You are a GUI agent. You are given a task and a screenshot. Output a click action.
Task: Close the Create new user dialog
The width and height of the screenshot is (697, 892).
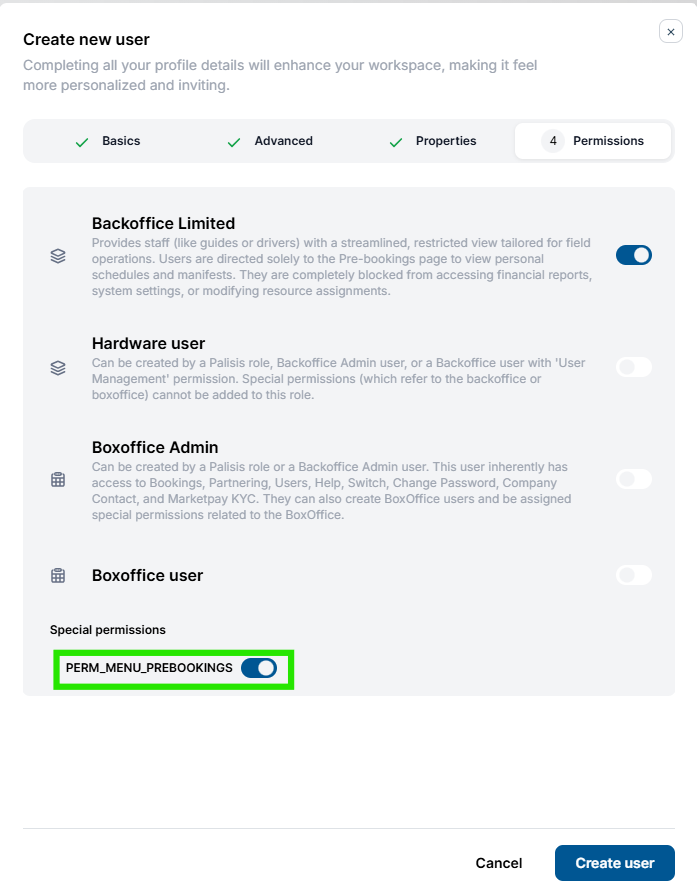(x=671, y=32)
